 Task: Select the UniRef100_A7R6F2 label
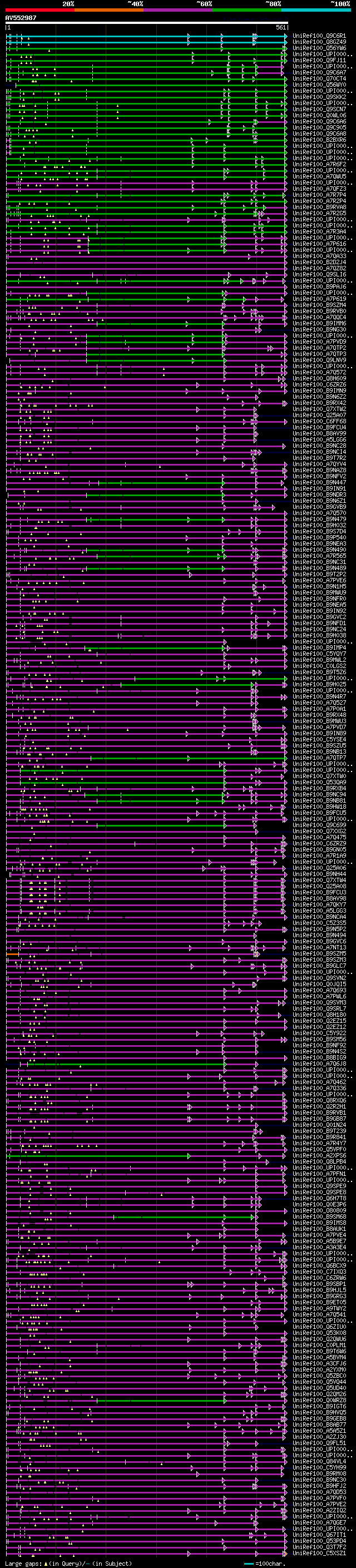pos(319,164)
